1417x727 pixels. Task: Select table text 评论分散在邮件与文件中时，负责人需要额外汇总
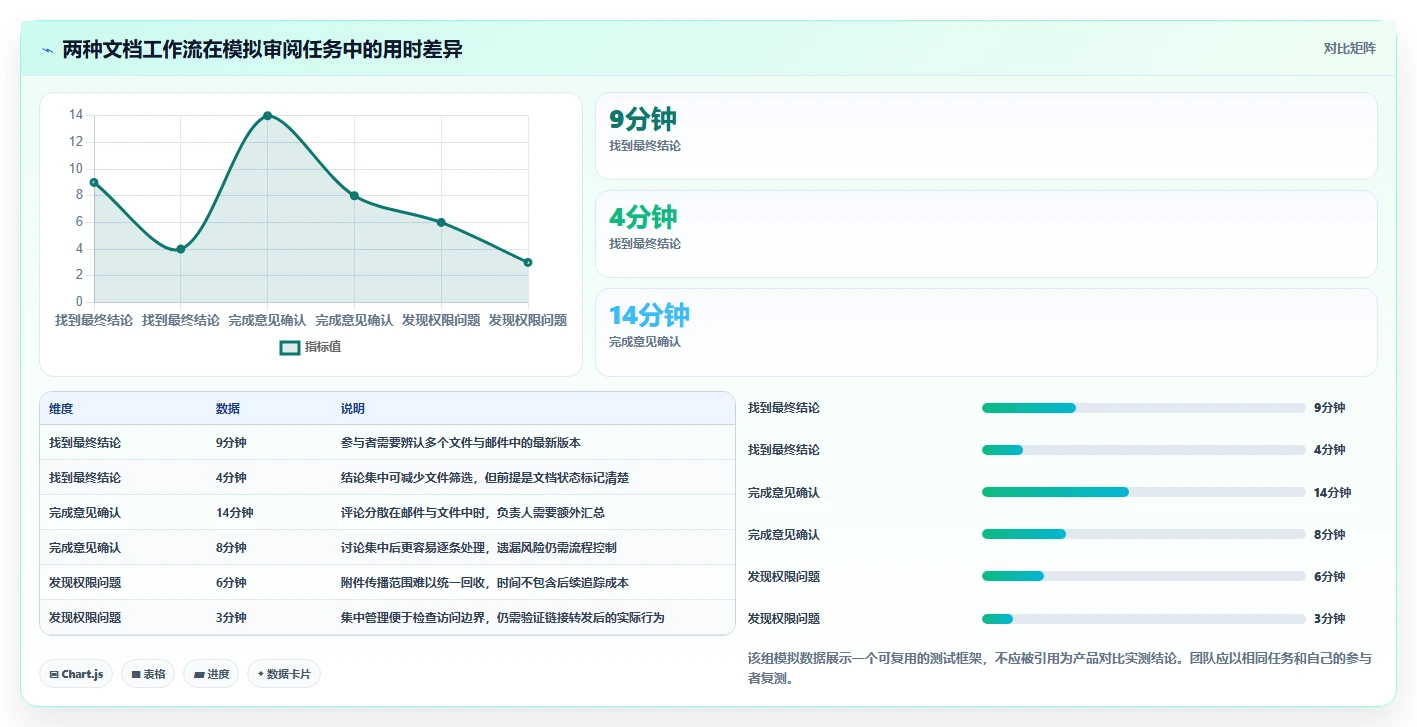point(473,513)
